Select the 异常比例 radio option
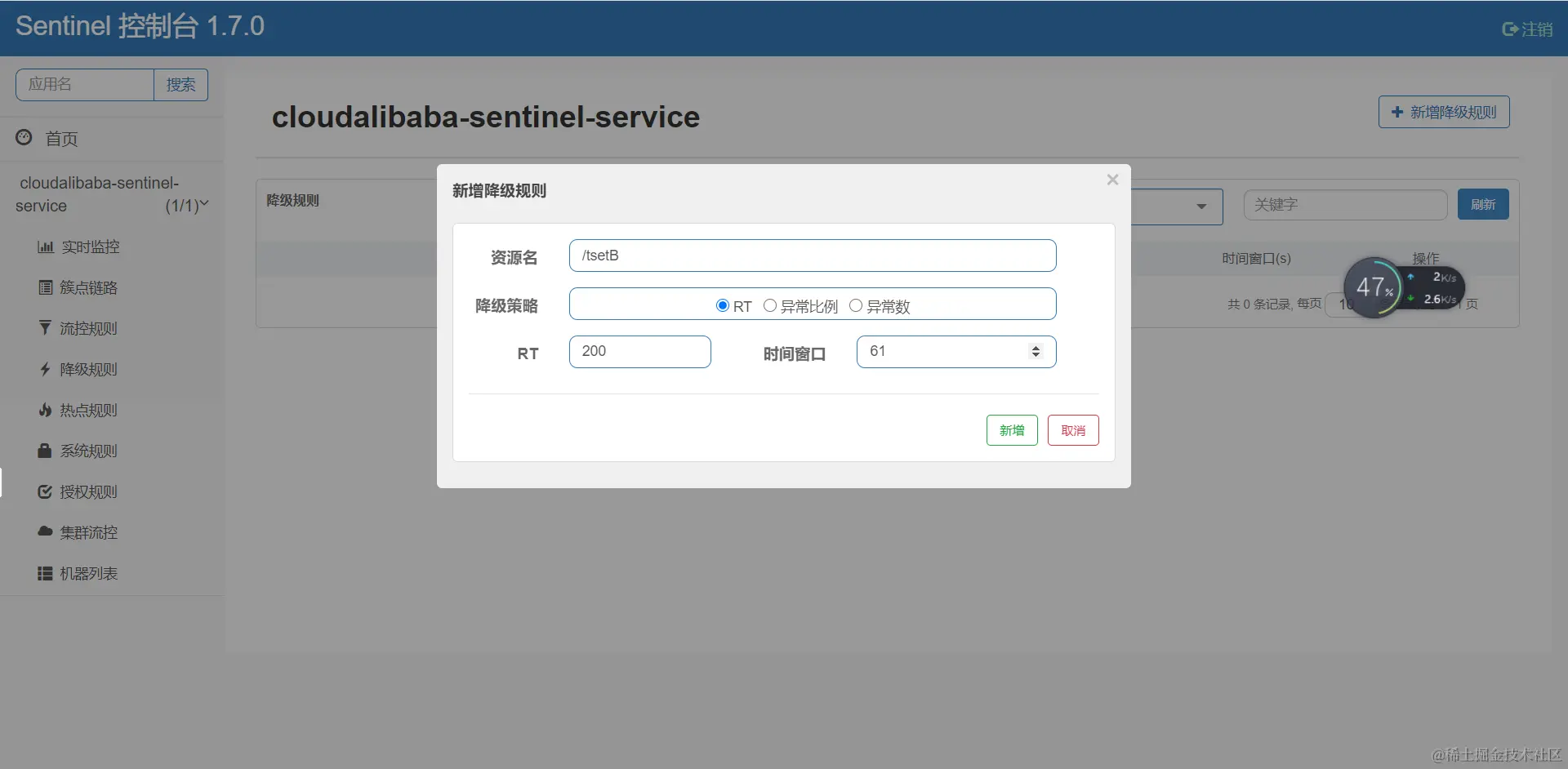 tap(769, 305)
